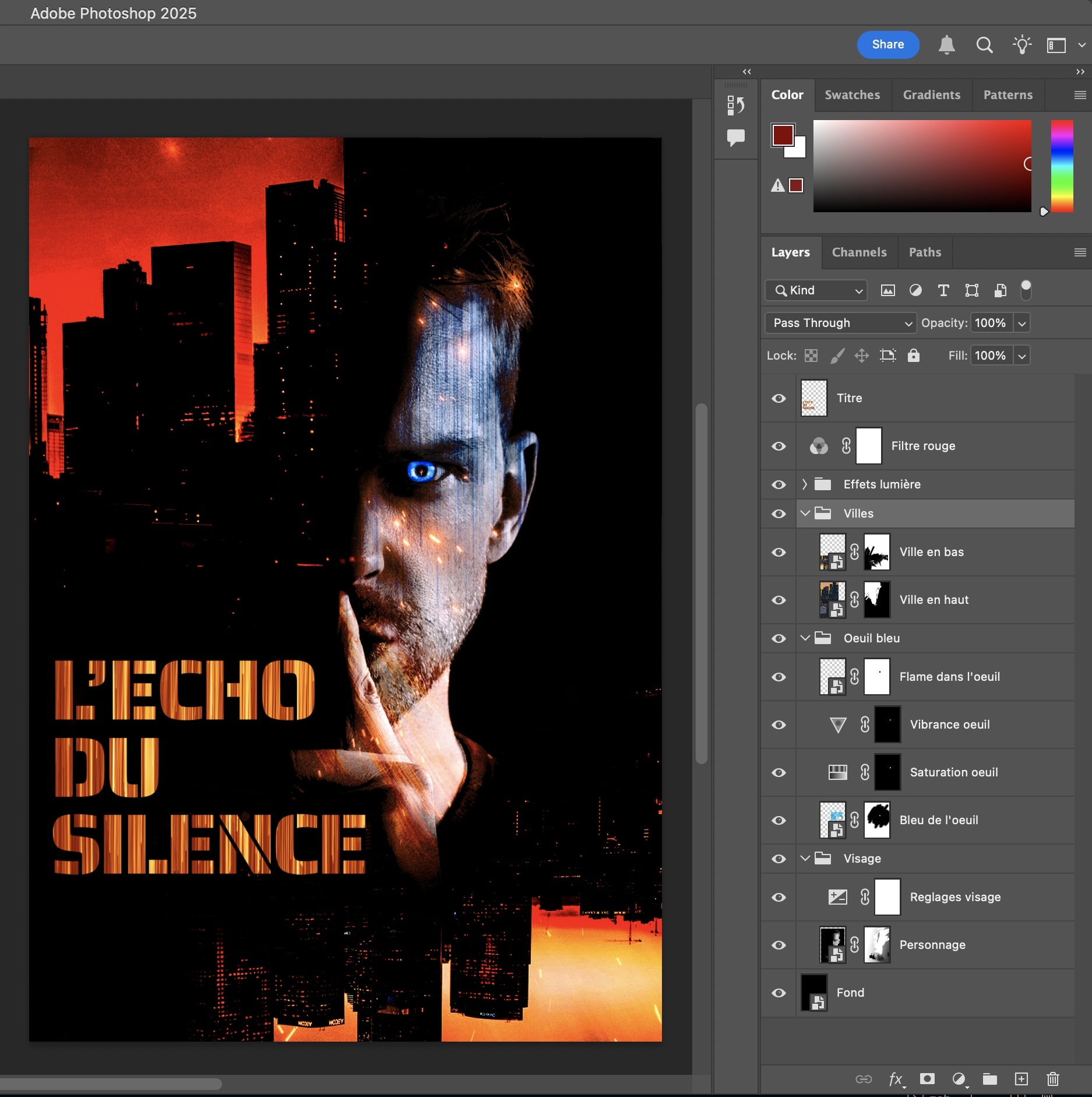Open Photoshop search with magnifier icon
1092x1097 pixels.
984,45
